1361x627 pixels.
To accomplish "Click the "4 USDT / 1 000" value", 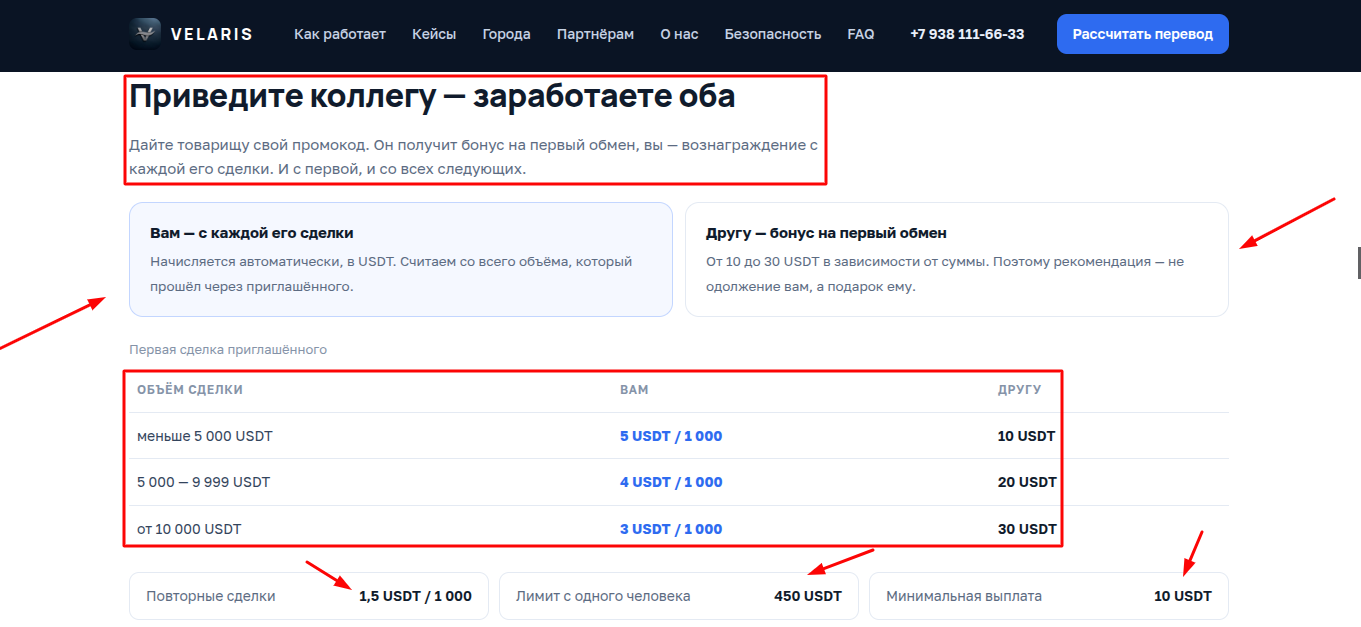I will click(671, 482).
